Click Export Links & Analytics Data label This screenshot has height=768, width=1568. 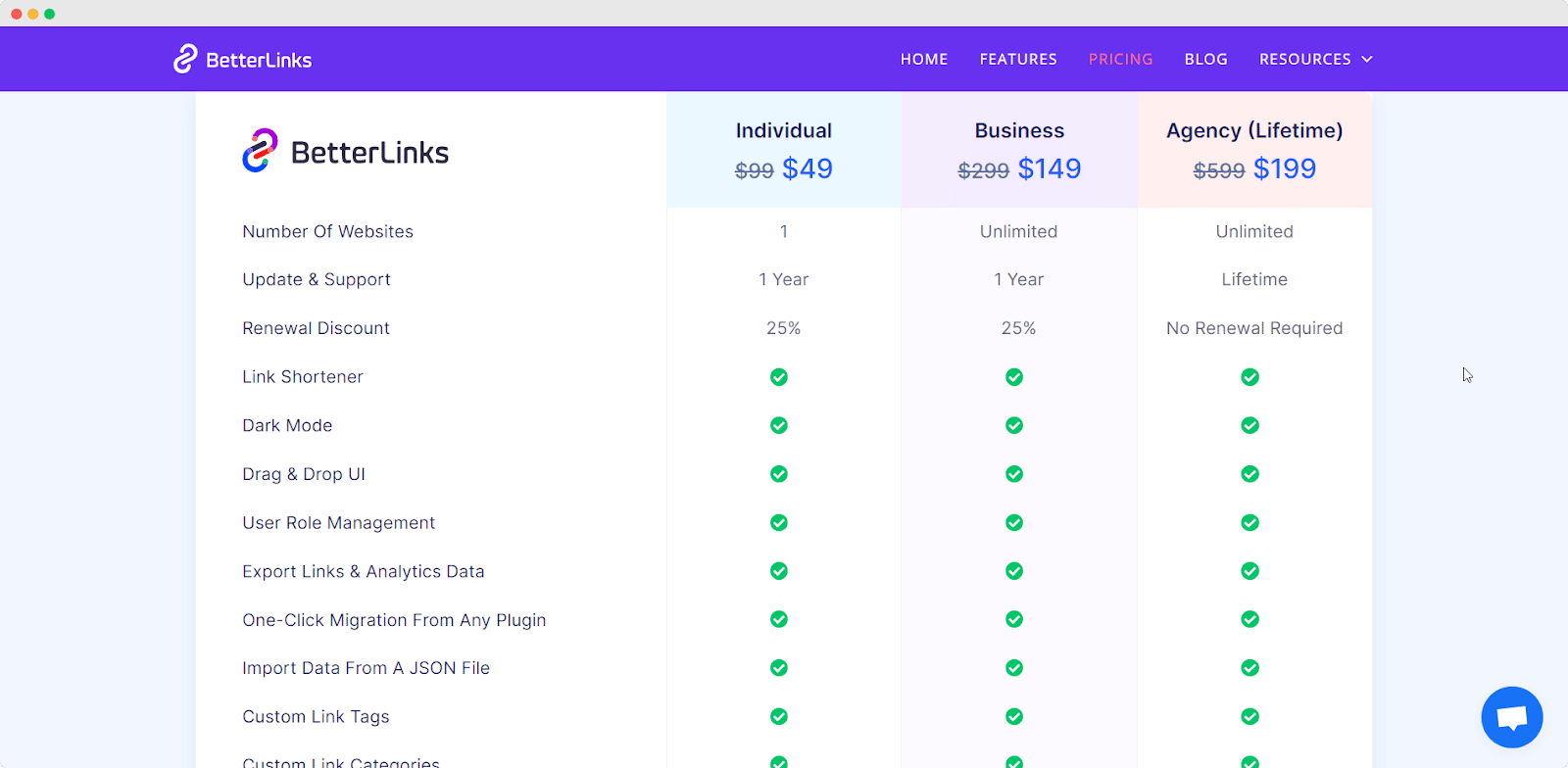364,572
